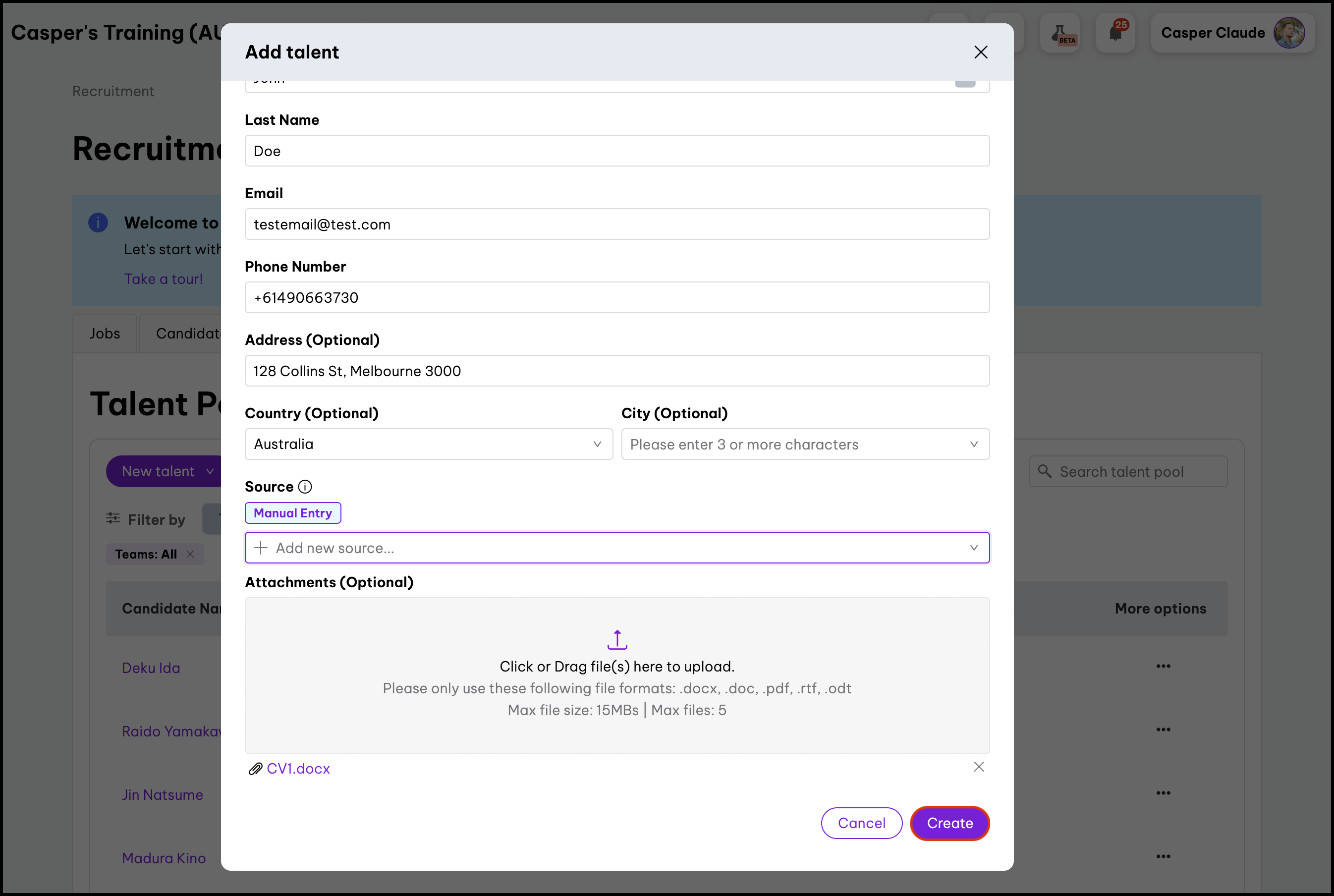Screen dimensions: 1334x896
Task: Open the CV1.docx file link
Action: coord(298,769)
